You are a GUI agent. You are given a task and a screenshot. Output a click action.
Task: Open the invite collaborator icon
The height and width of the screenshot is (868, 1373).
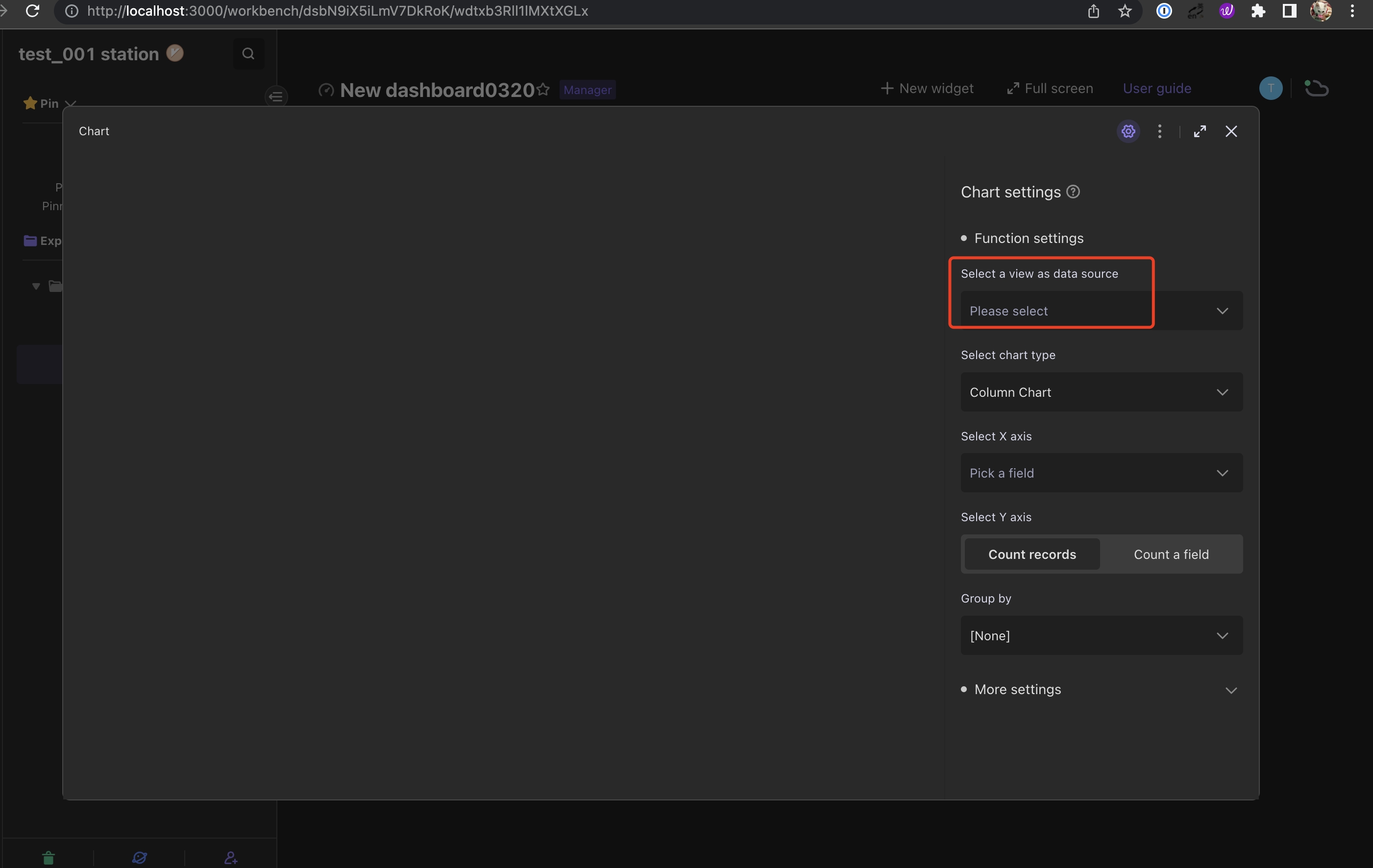[x=230, y=857]
